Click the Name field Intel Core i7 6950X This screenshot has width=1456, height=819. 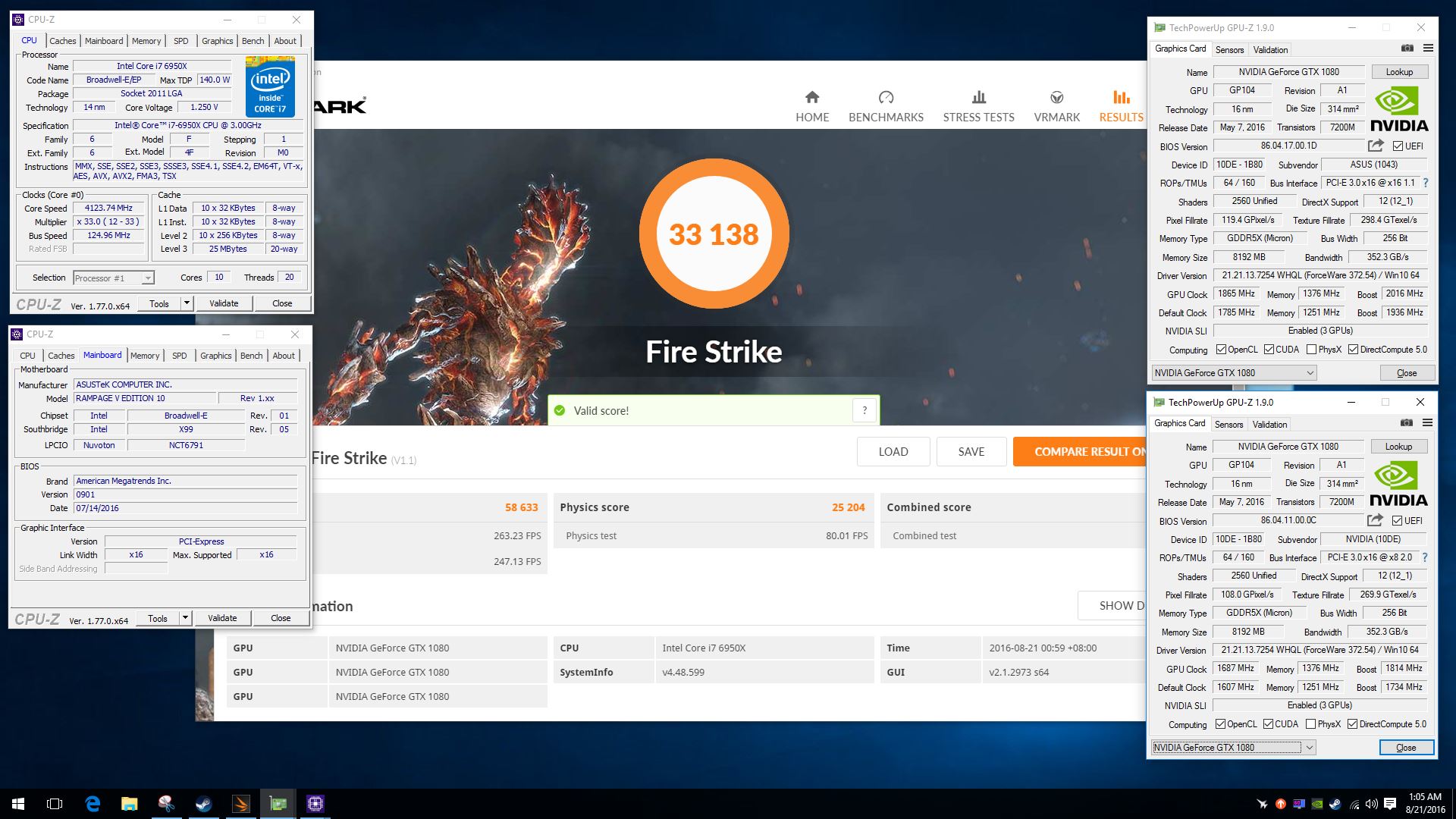click(152, 66)
